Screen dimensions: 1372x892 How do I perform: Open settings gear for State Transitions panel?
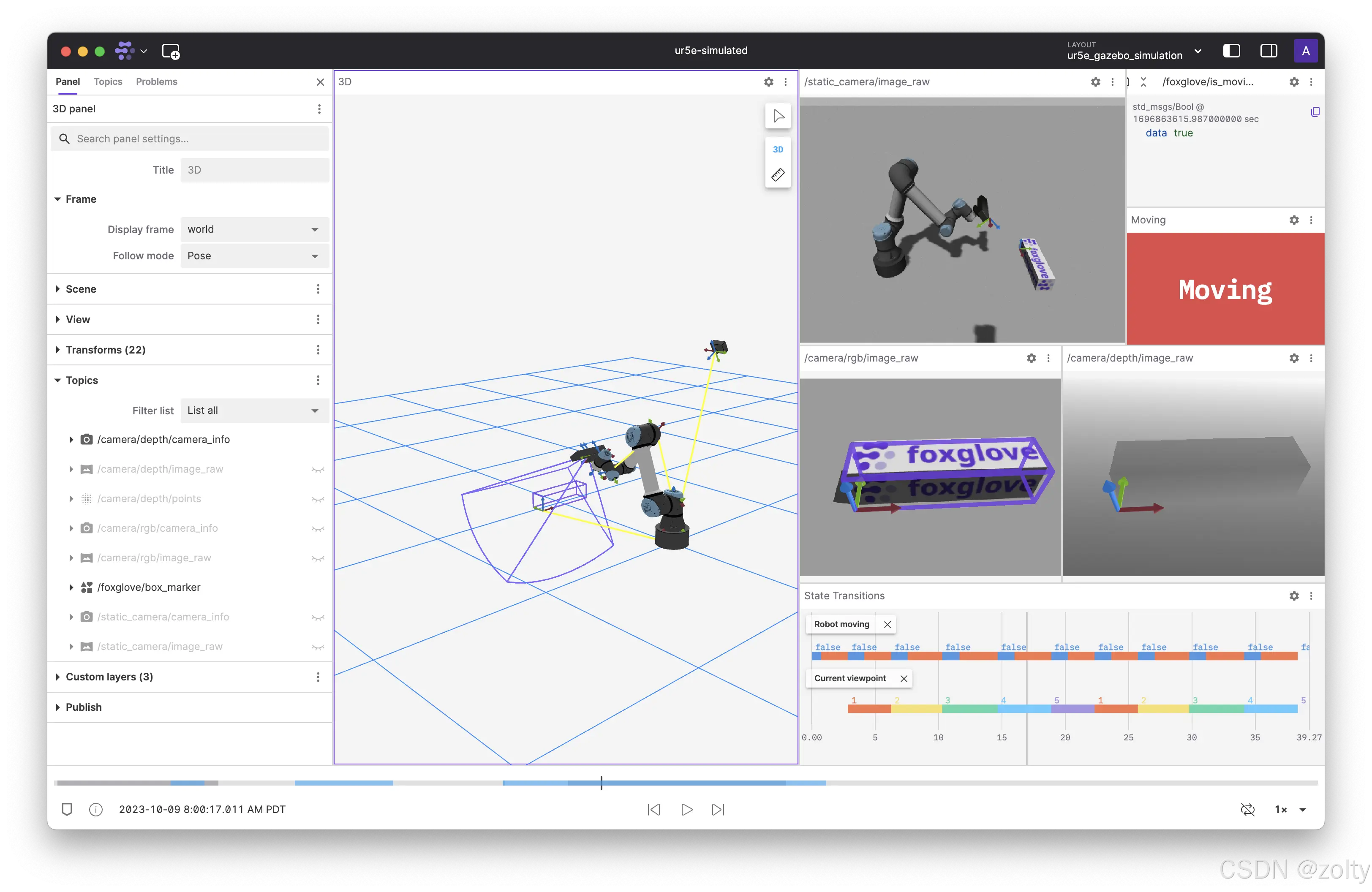pyautogui.click(x=1293, y=596)
